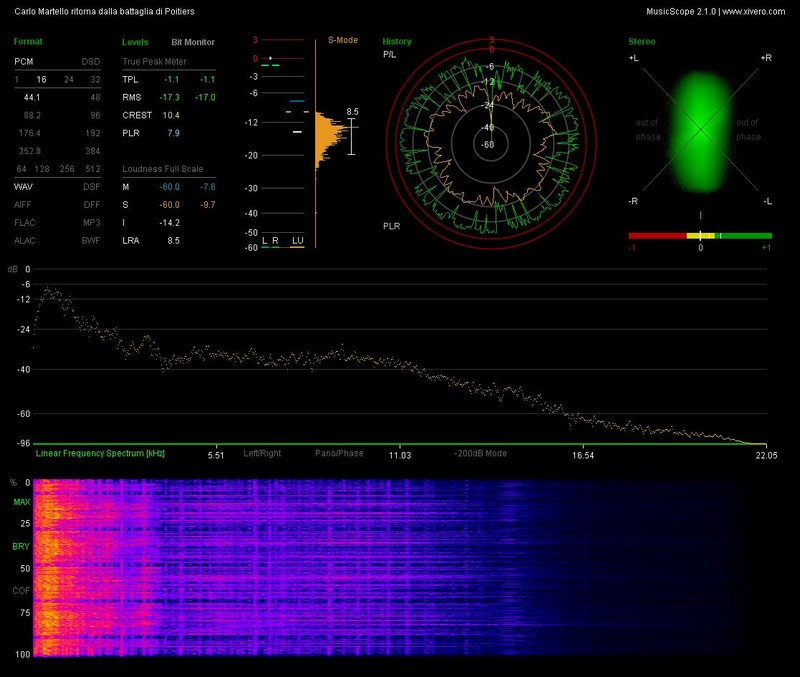Toggle the -200dB Mode option
The width and height of the screenshot is (800, 677).
pyautogui.click(x=481, y=453)
